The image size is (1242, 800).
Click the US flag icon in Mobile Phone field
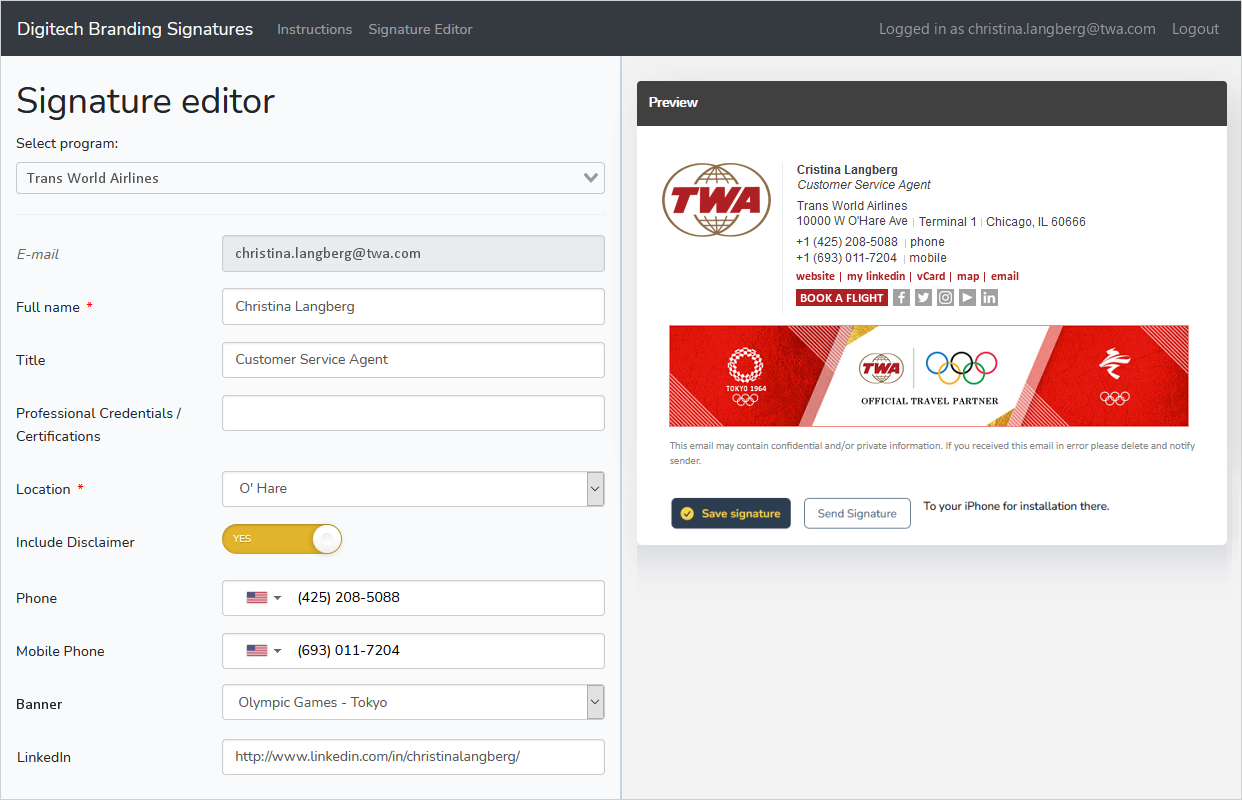(x=258, y=650)
